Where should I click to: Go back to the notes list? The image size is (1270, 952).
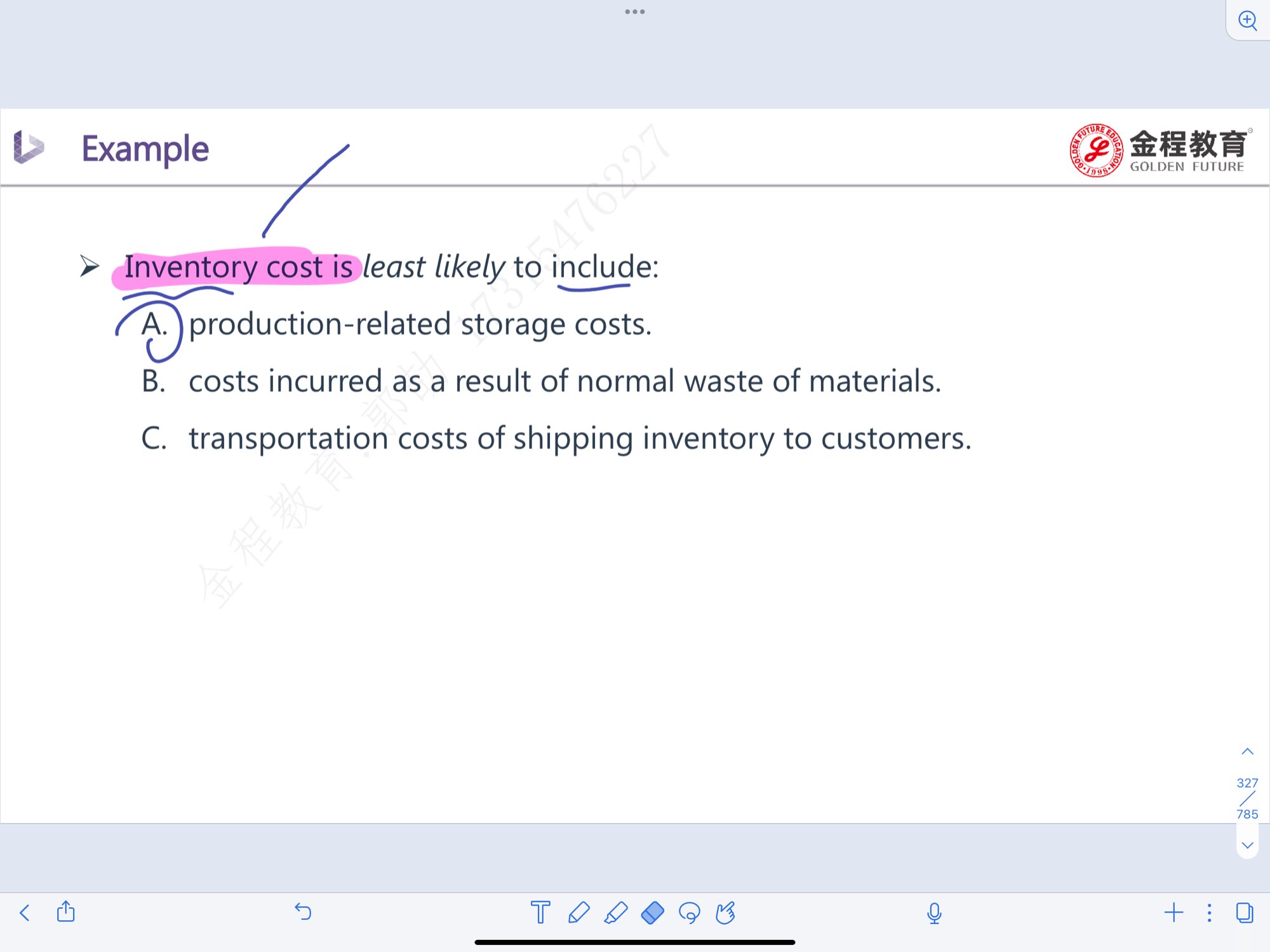point(25,913)
